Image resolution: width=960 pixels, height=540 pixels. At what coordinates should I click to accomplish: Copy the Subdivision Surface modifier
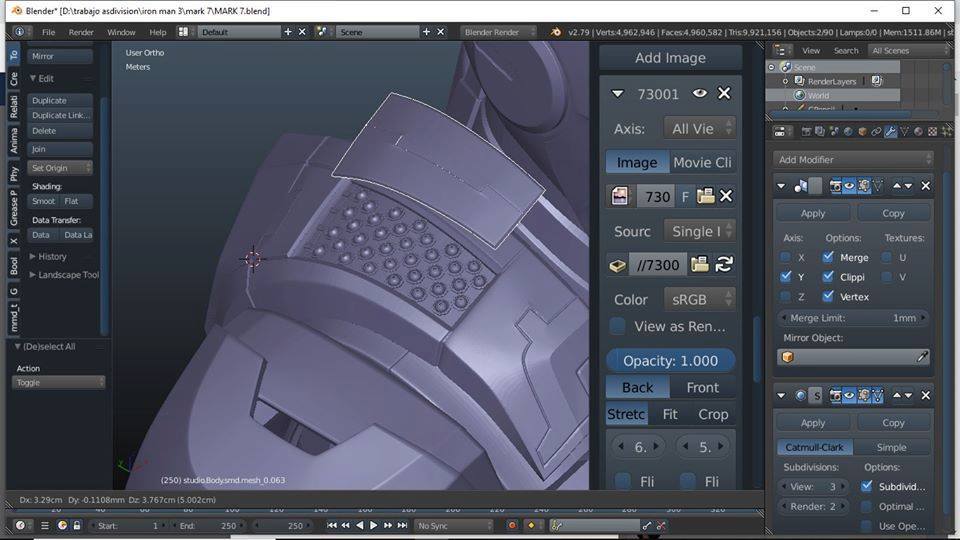coord(893,422)
